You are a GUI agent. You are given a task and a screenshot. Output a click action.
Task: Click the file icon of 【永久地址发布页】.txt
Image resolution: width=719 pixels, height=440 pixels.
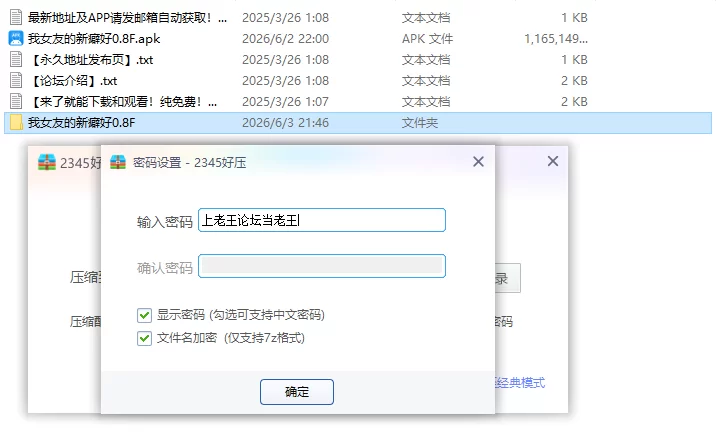16,60
